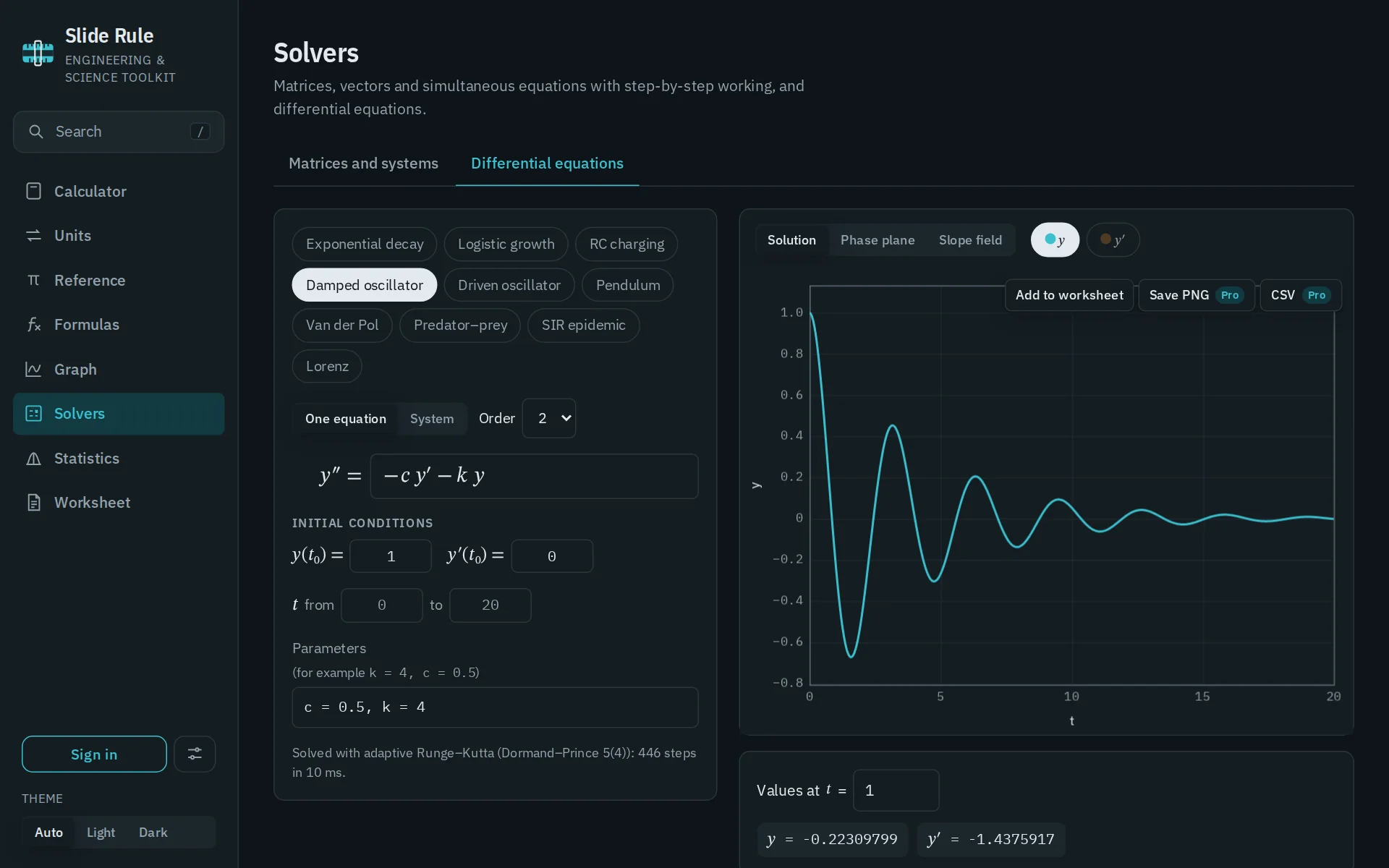Image resolution: width=1389 pixels, height=868 pixels.
Task: Toggle the y′ series visibility
Action: [x=1113, y=240]
